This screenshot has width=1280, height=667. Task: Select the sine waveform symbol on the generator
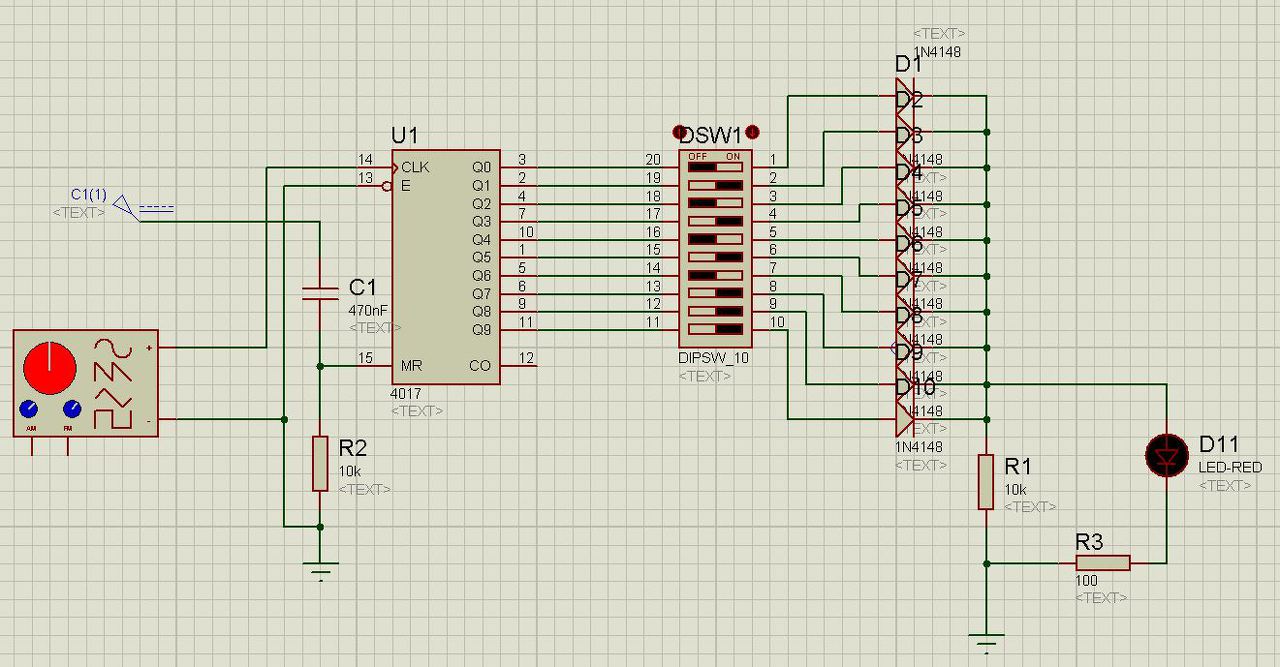click(x=112, y=350)
